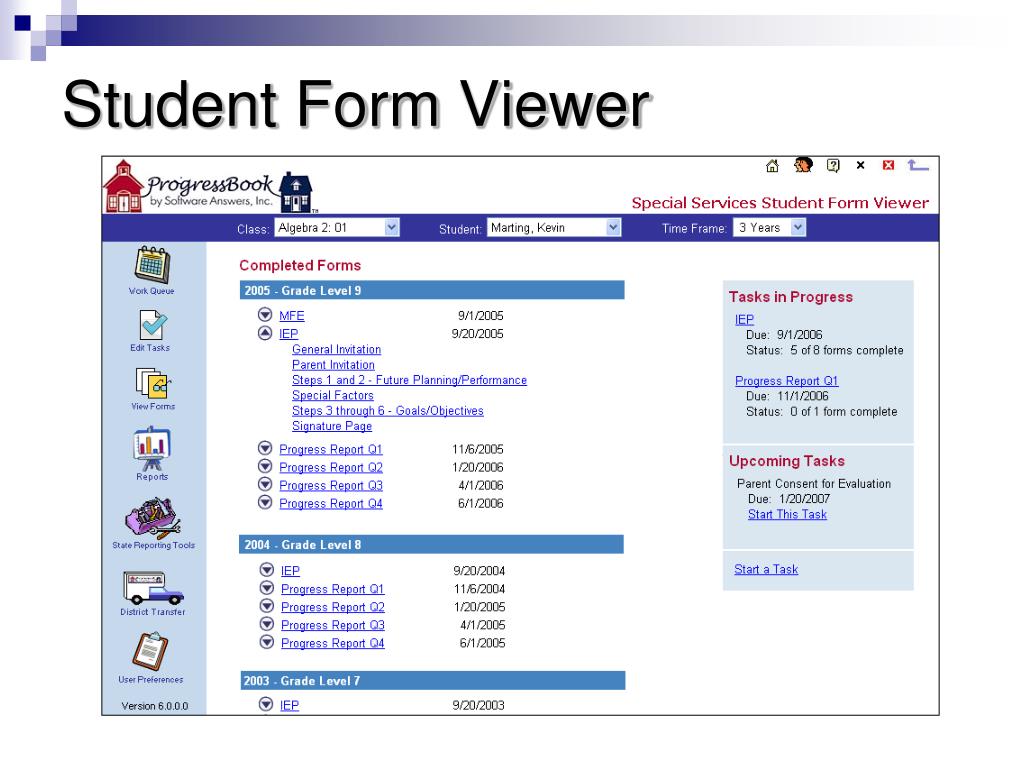Open the Special Factors form
The image size is (1024, 768).
332,395
